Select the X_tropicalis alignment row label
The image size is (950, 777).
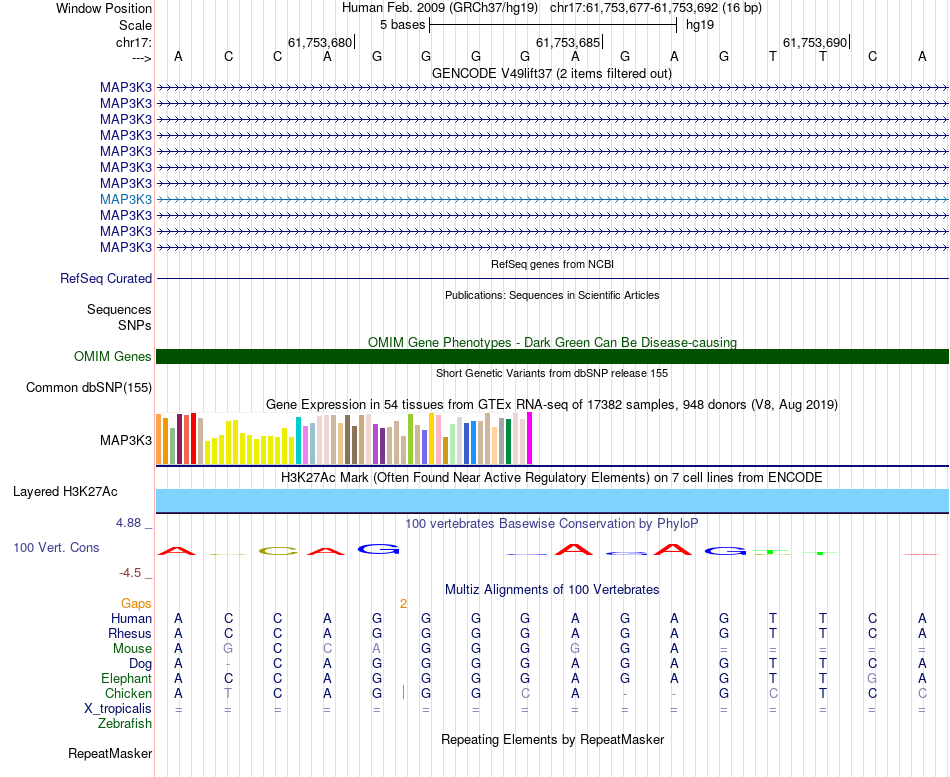click(118, 709)
